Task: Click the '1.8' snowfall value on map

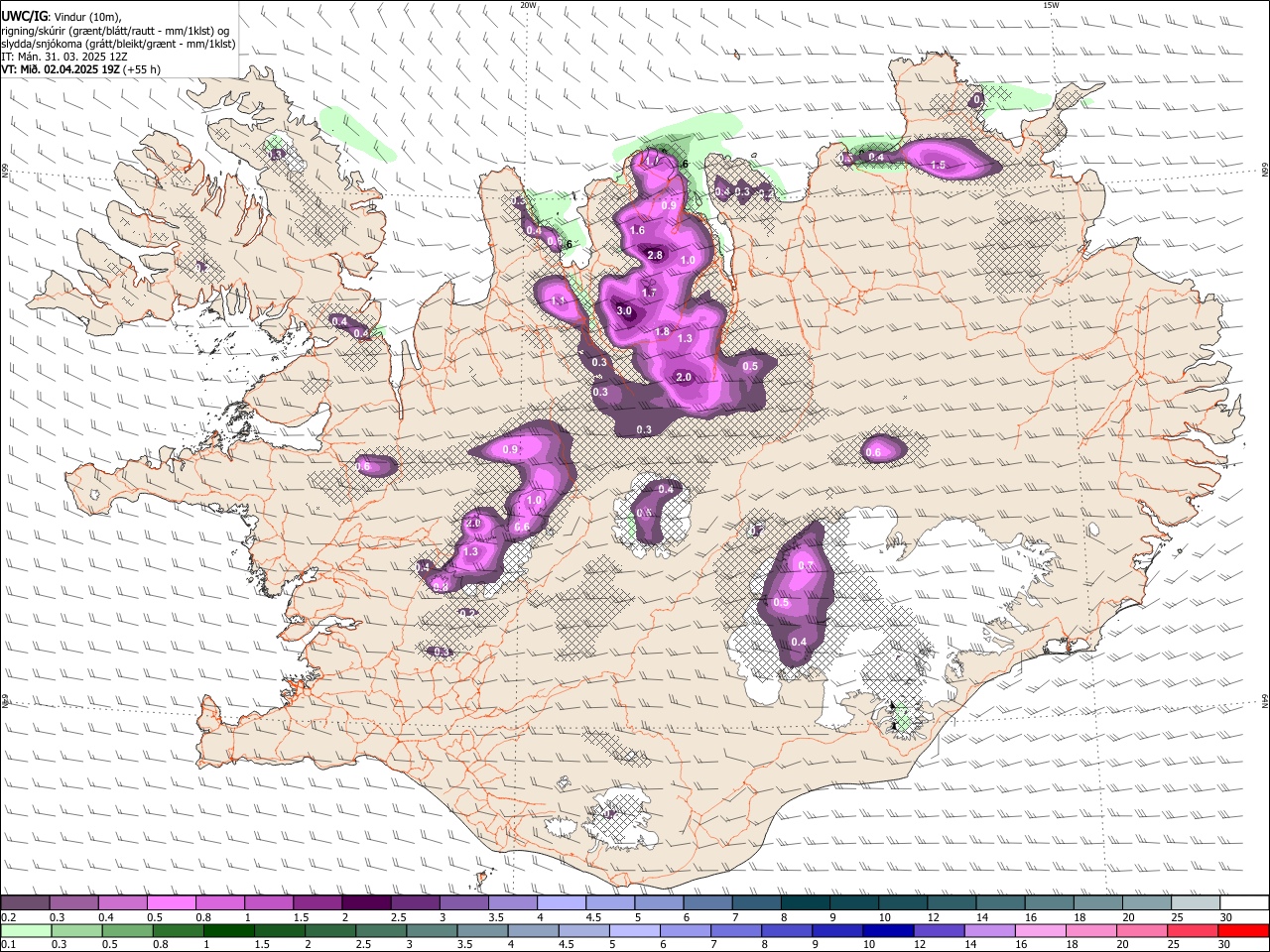Action: click(663, 331)
